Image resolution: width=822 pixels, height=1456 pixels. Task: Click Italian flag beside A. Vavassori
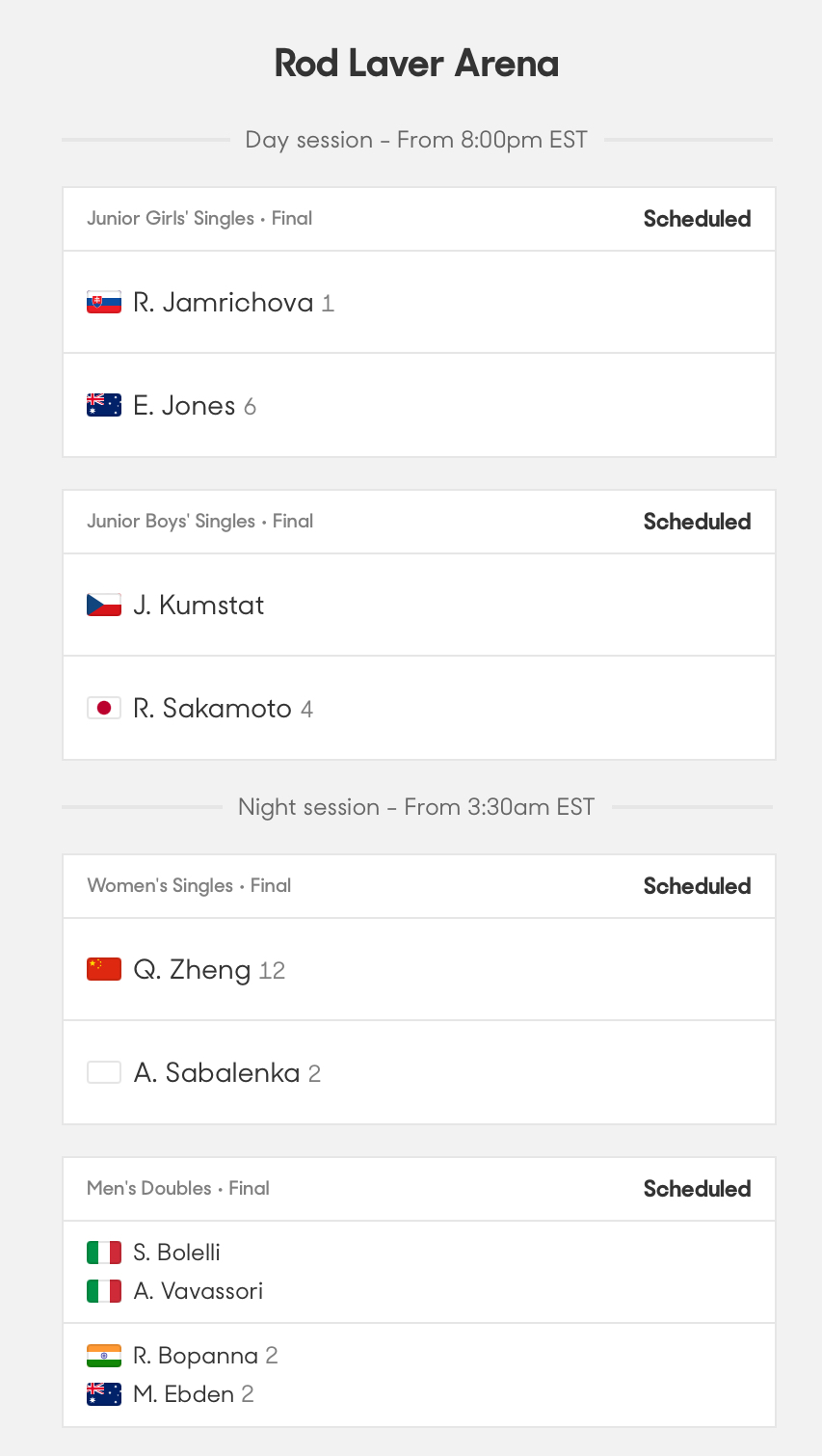click(x=104, y=1291)
